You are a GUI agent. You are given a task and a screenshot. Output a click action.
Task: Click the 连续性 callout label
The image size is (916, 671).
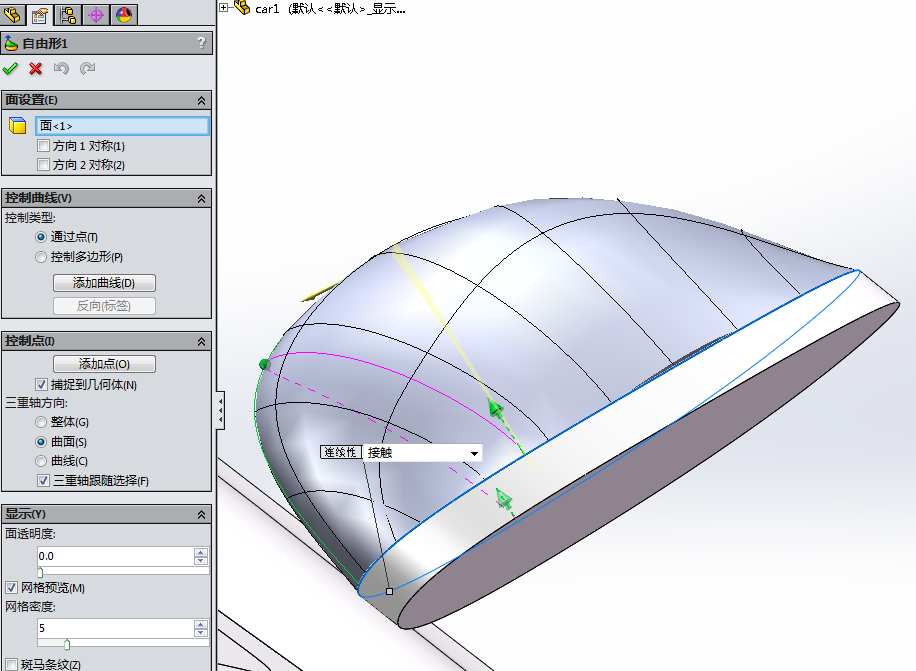341,452
